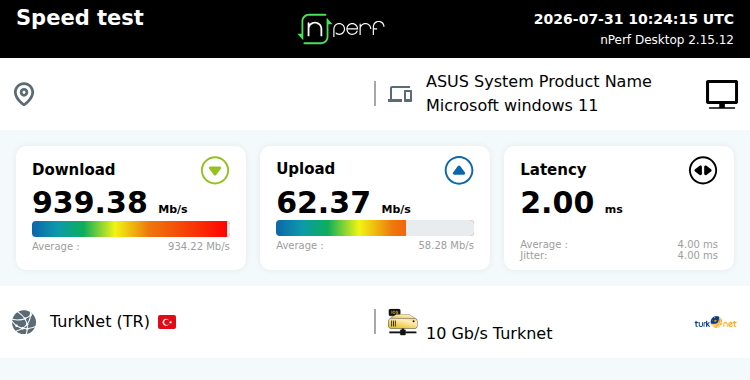Click the Microsoft windows 11 text
Image resolution: width=750 pixels, height=380 pixels.
(512, 105)
